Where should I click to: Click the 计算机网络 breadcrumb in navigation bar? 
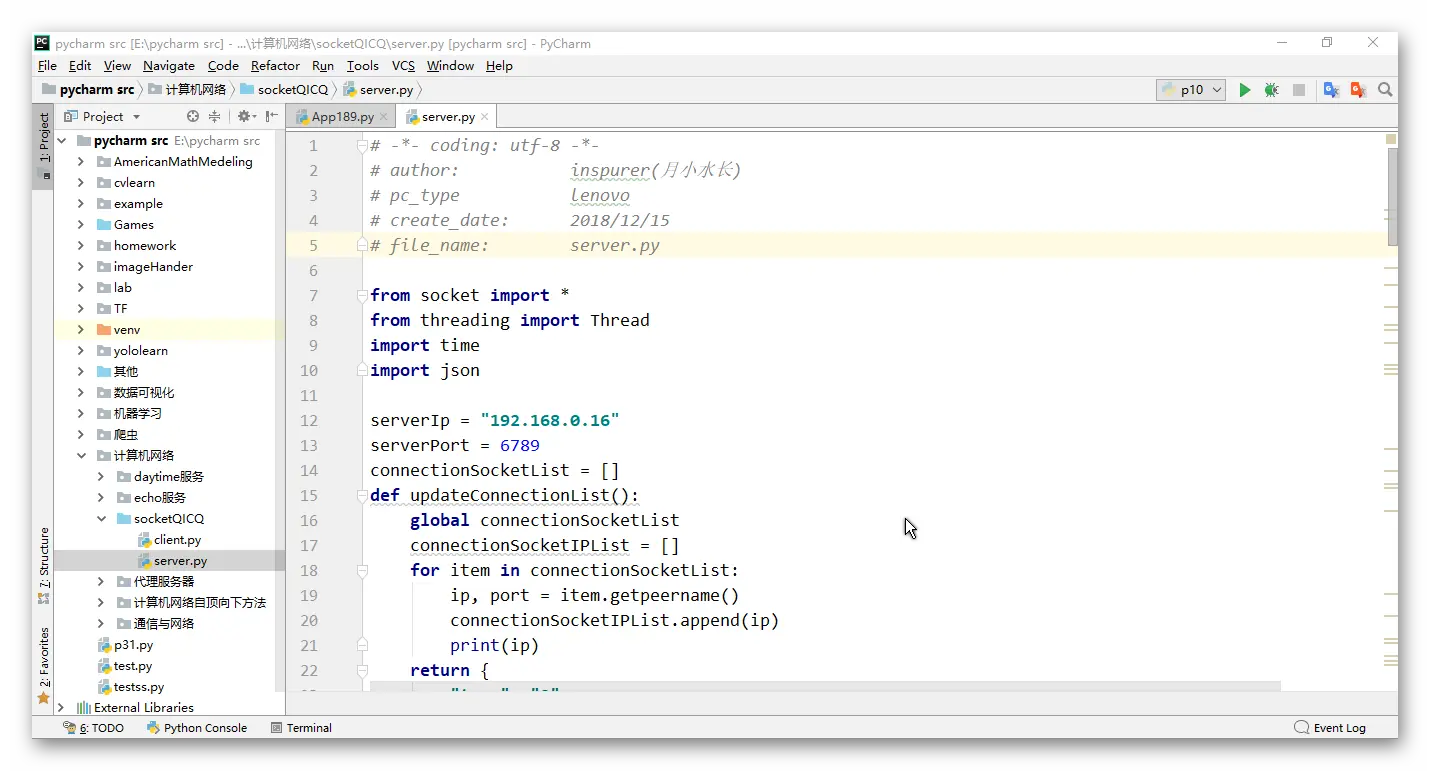(x=187, y=90)
